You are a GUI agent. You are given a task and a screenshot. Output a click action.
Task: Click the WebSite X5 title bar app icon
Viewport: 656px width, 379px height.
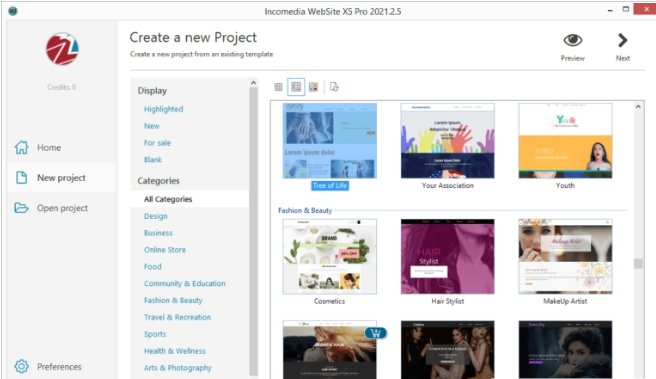[x=13, y=11]
